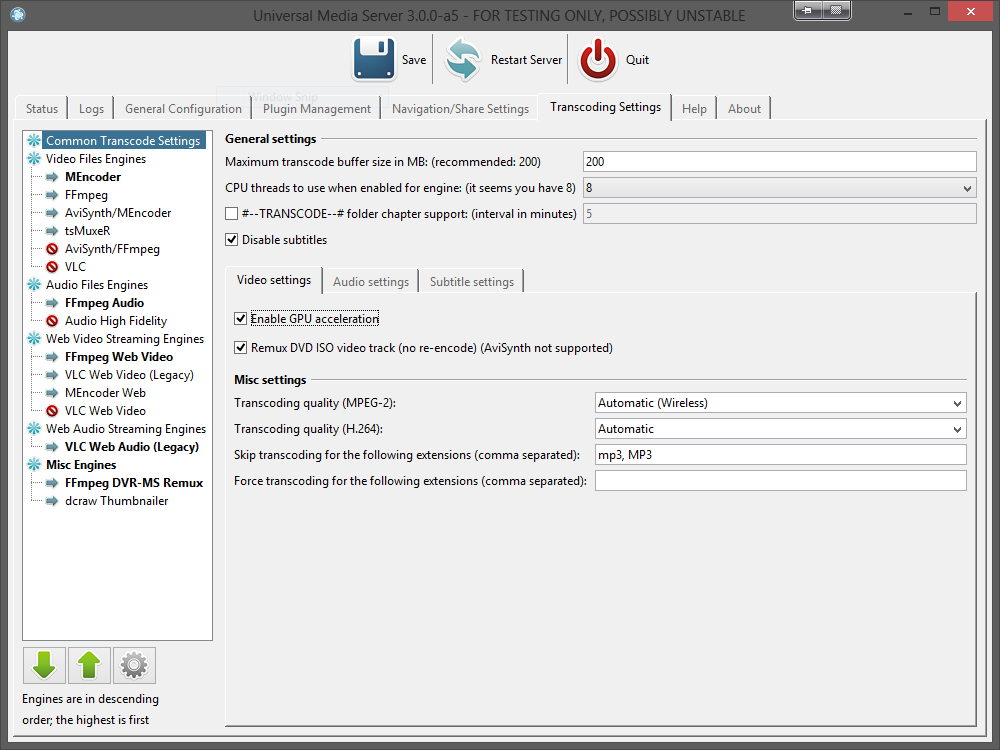Click the snowflake icon beside Misc Engines
The width and height of the screenshot is (1000, 750).
[34, 465]
